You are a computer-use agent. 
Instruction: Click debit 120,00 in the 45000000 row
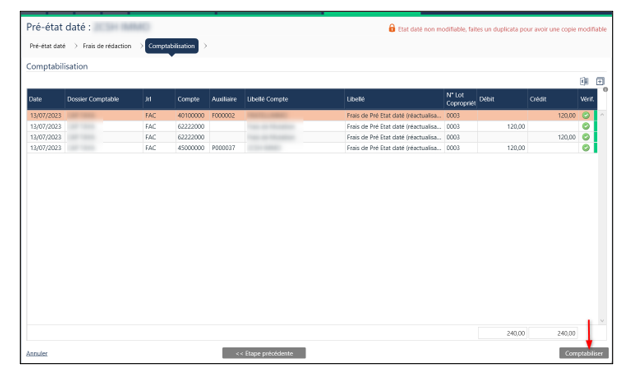tap(502, 148)
